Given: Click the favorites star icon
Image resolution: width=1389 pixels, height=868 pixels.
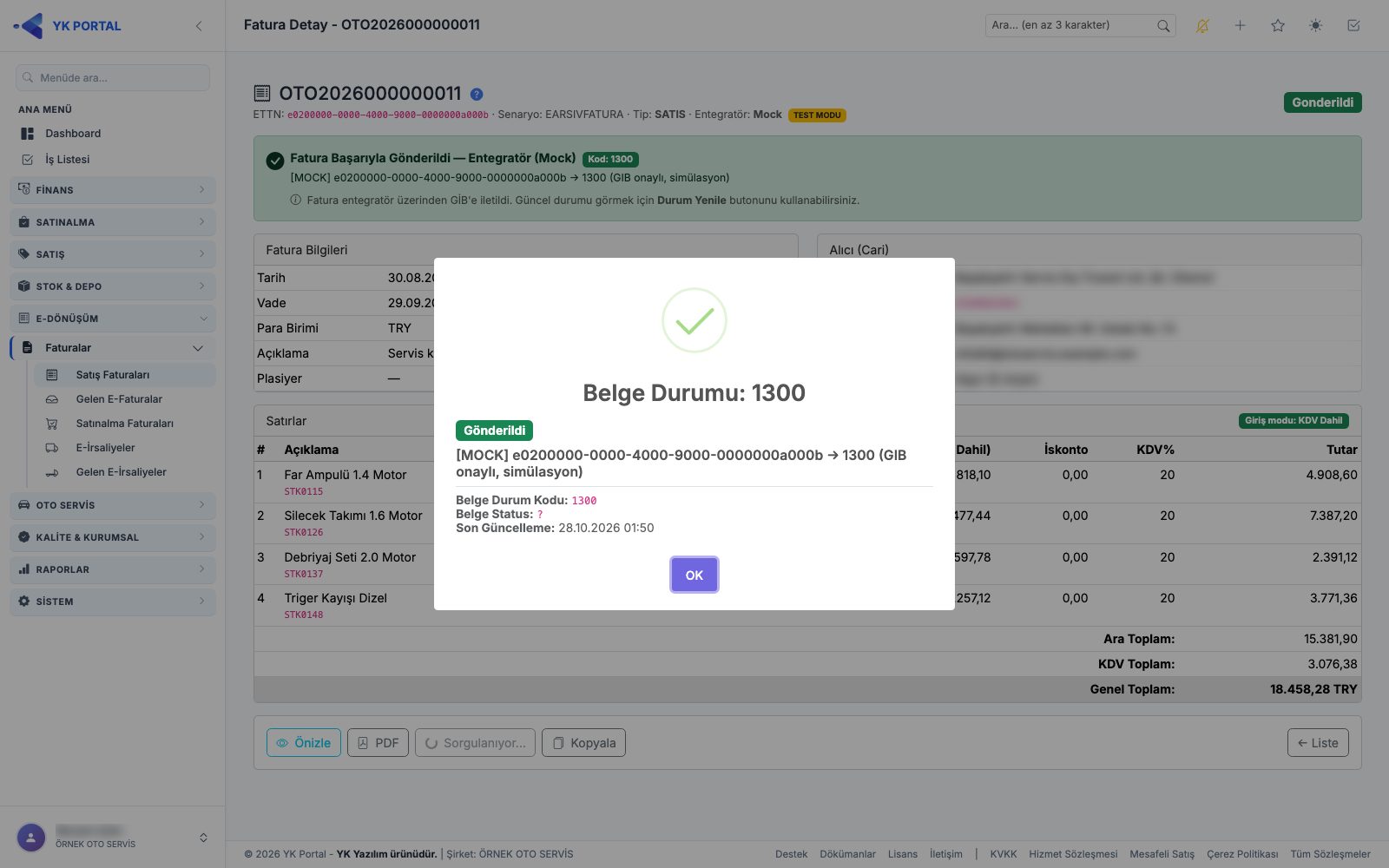Looking at the screenshot, I should tap(1278, 26).
